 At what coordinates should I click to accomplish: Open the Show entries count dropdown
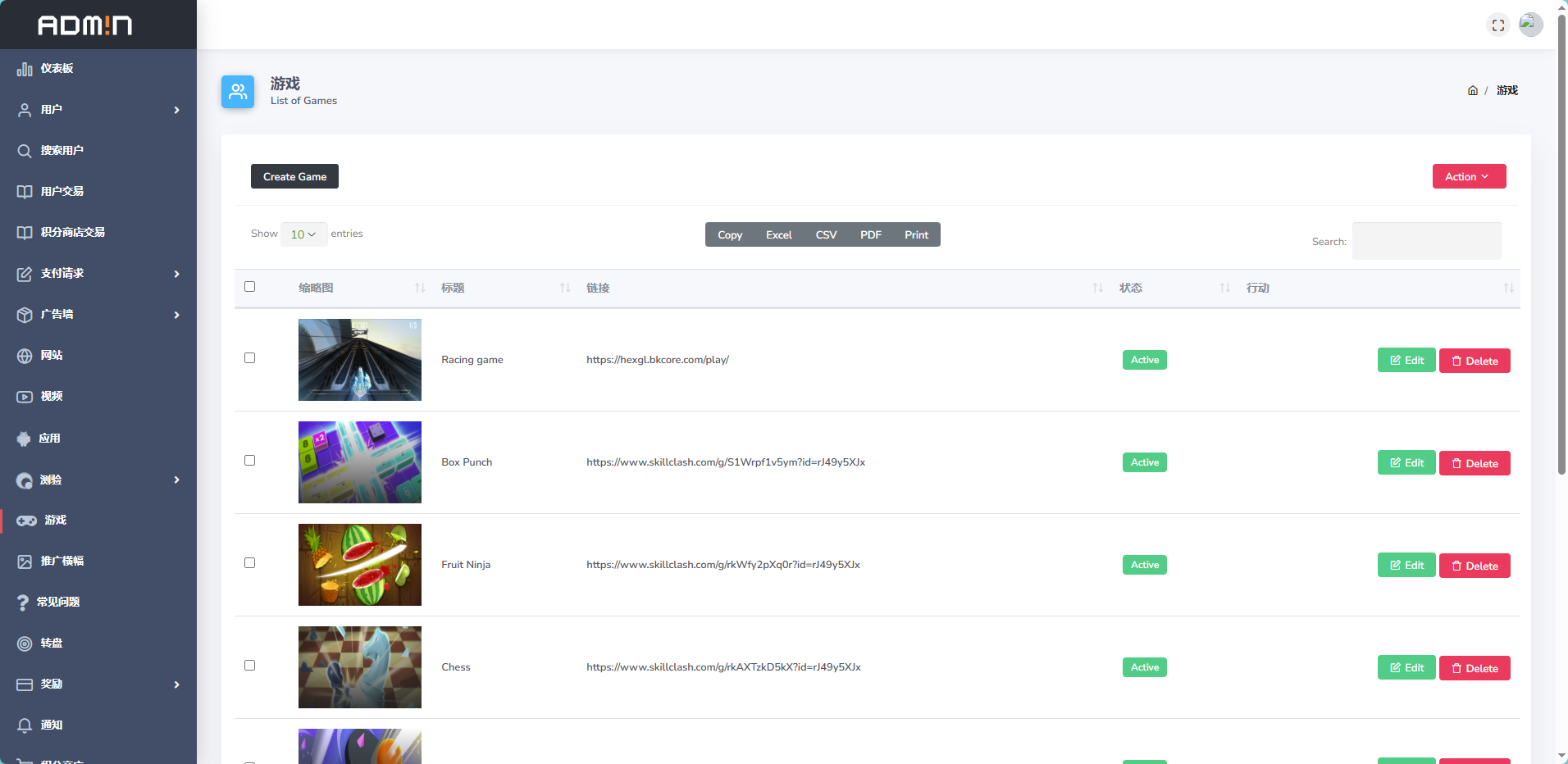click(x=303, y=234)
